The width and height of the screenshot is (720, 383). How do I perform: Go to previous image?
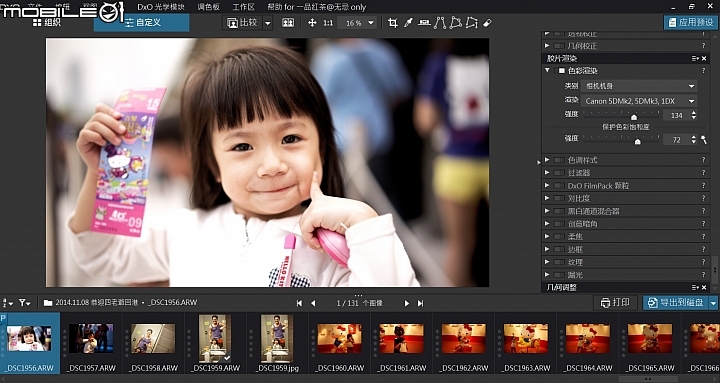click(x=313, y=303)
